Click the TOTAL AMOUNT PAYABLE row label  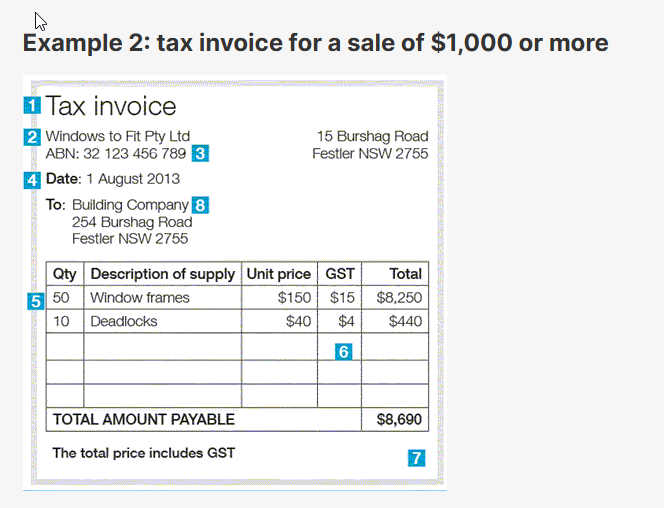pos(143,420)
